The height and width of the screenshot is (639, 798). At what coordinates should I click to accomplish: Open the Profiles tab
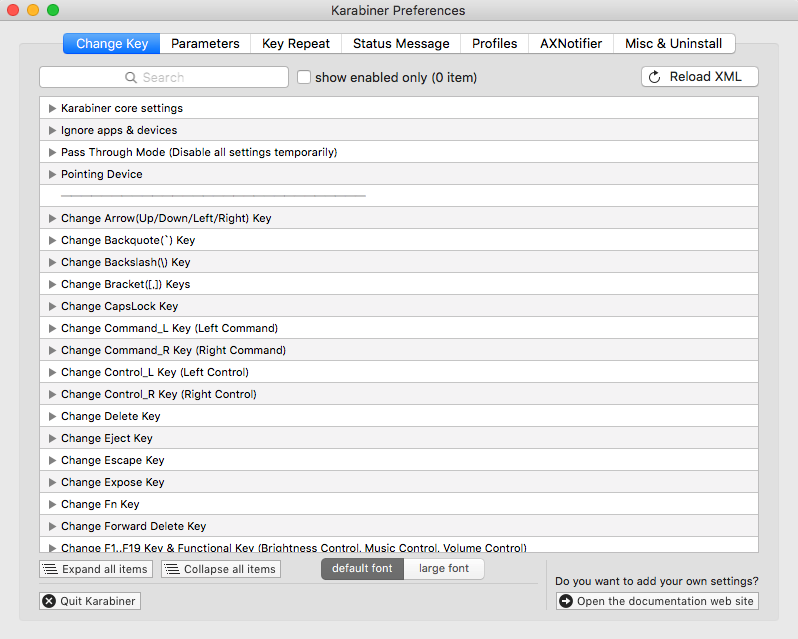coord(494,44)
